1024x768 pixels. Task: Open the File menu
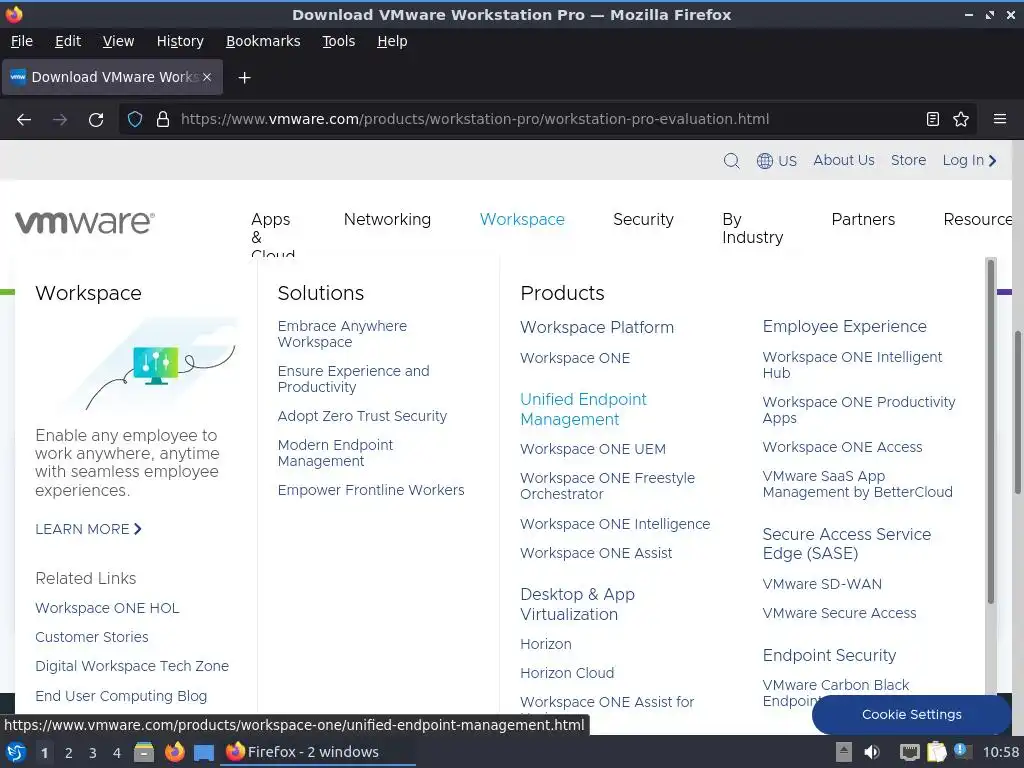tap(22, 41)
